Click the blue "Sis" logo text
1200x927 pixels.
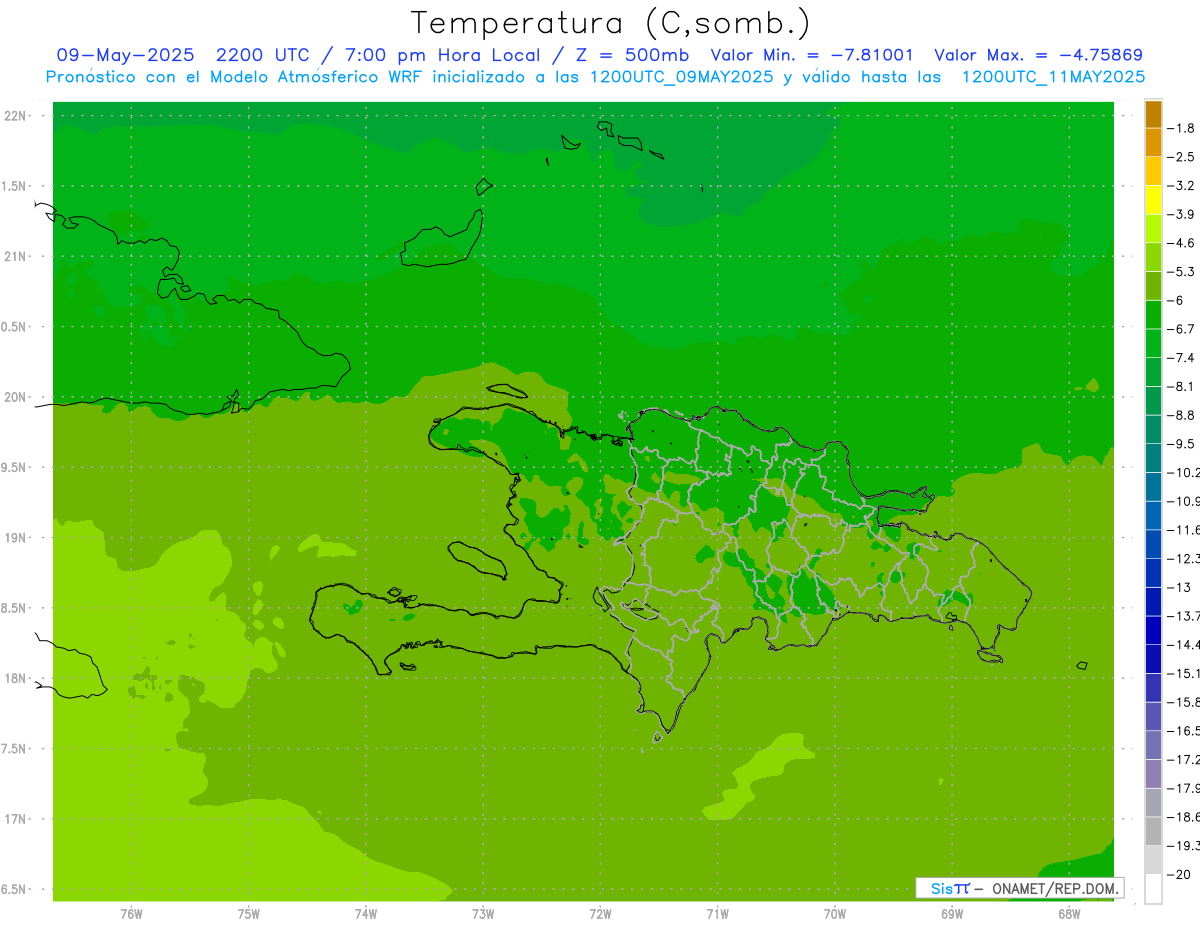942,888
